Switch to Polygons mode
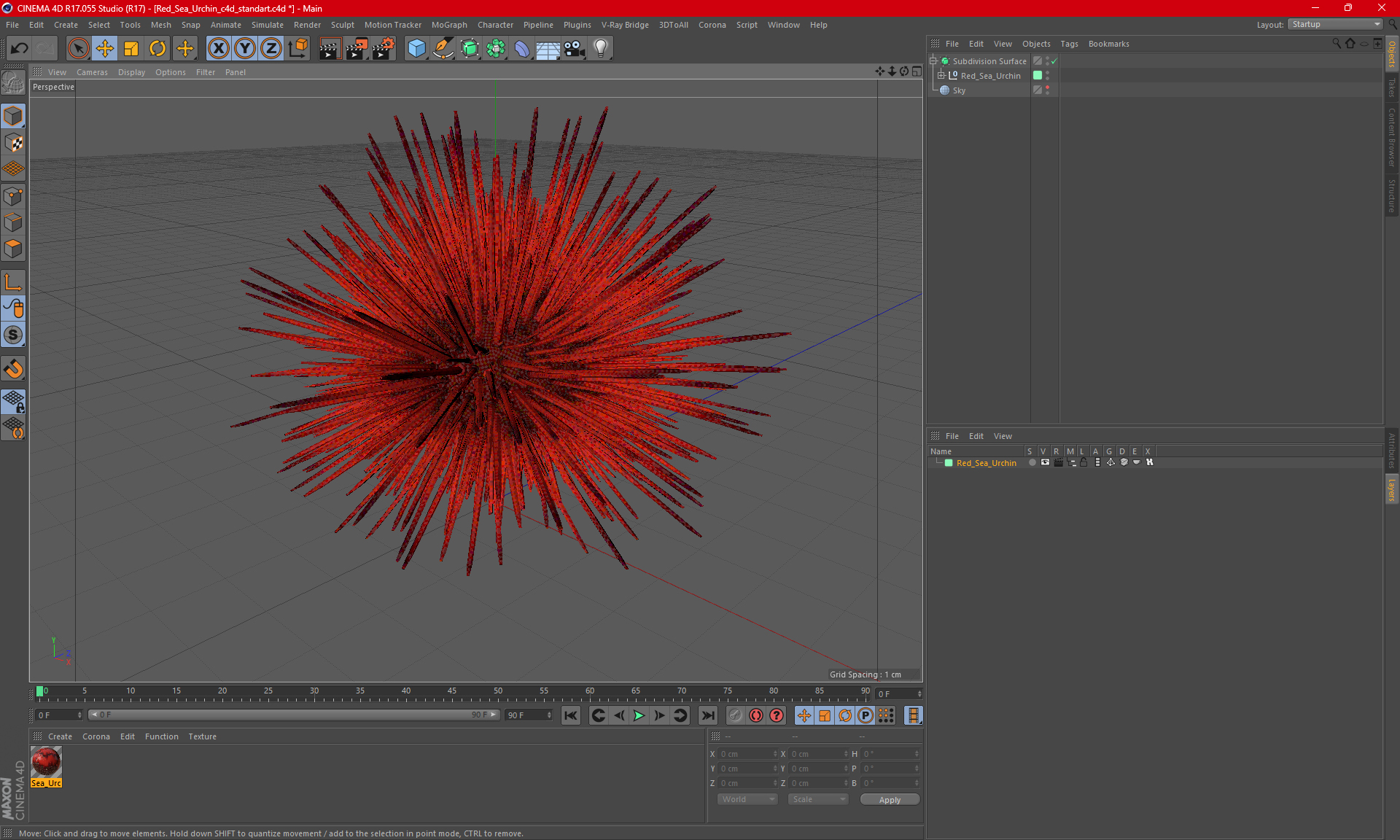1400x840 pixels. tap(13, 249)
